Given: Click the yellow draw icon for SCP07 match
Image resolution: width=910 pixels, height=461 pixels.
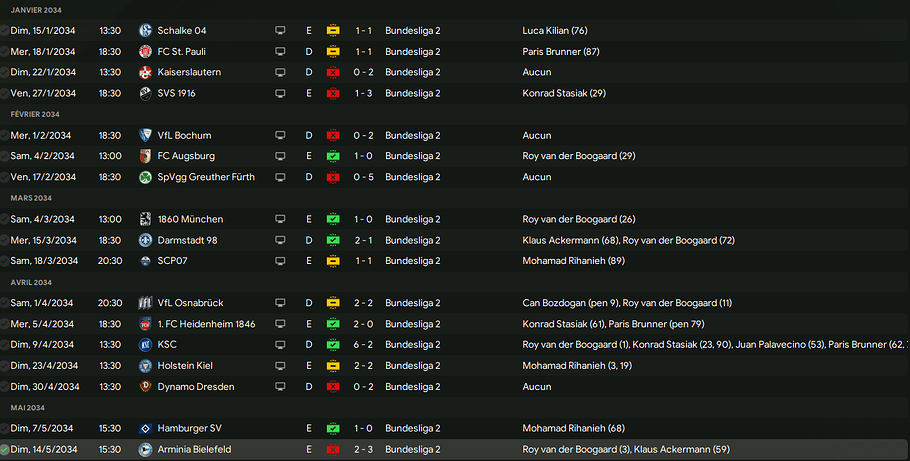Looking at the screenshot, I should pos(333,261).
